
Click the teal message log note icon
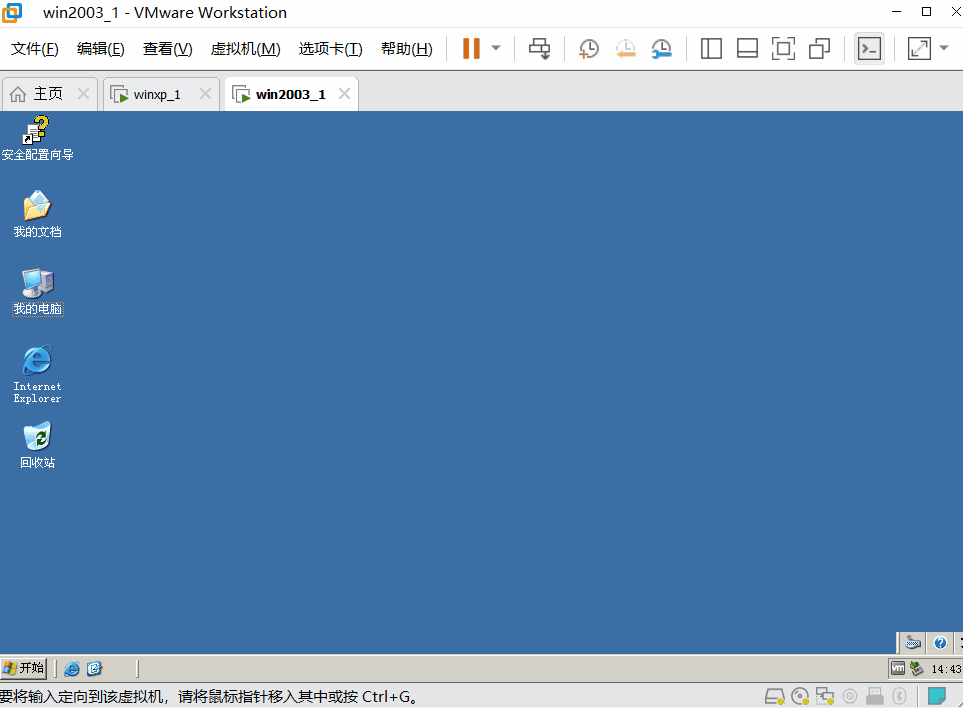tap(937, 696)
